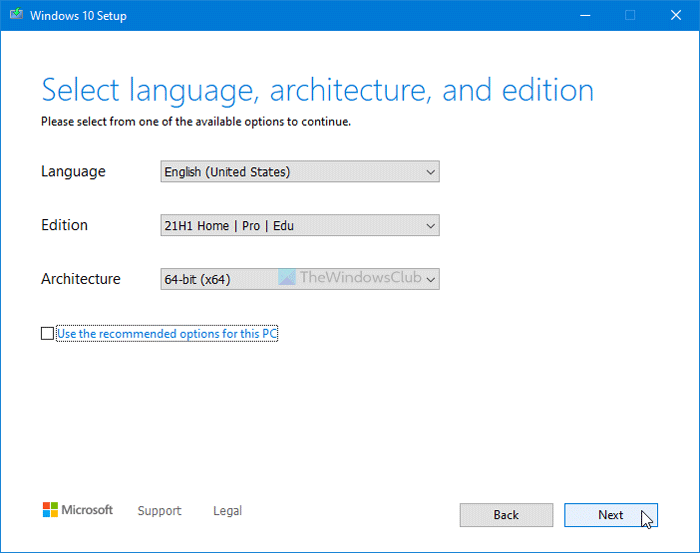Click the "Select language, architecture, and edition" heading
700x553 pixels.
[x=317, y=91]
